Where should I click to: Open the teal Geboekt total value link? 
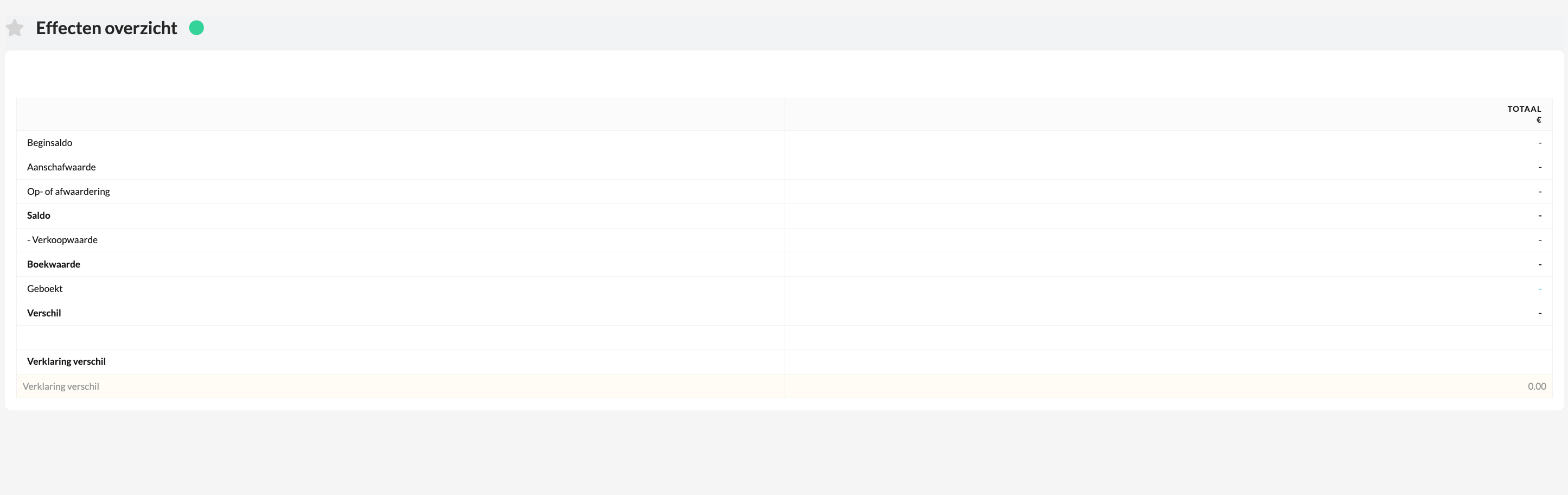[x=1540, y=289]
